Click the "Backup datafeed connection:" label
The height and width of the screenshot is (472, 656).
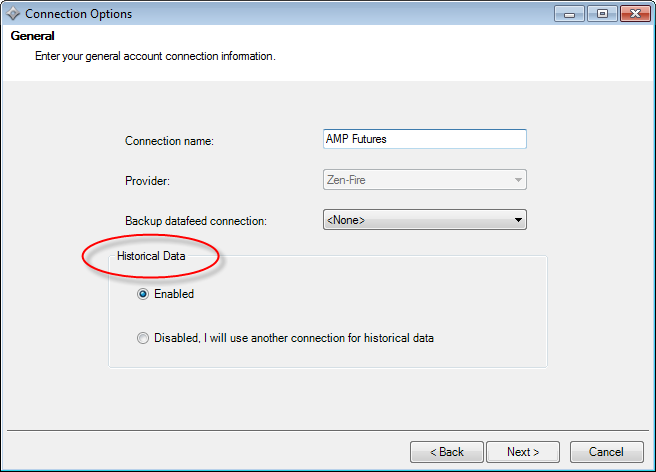point(196,221)
